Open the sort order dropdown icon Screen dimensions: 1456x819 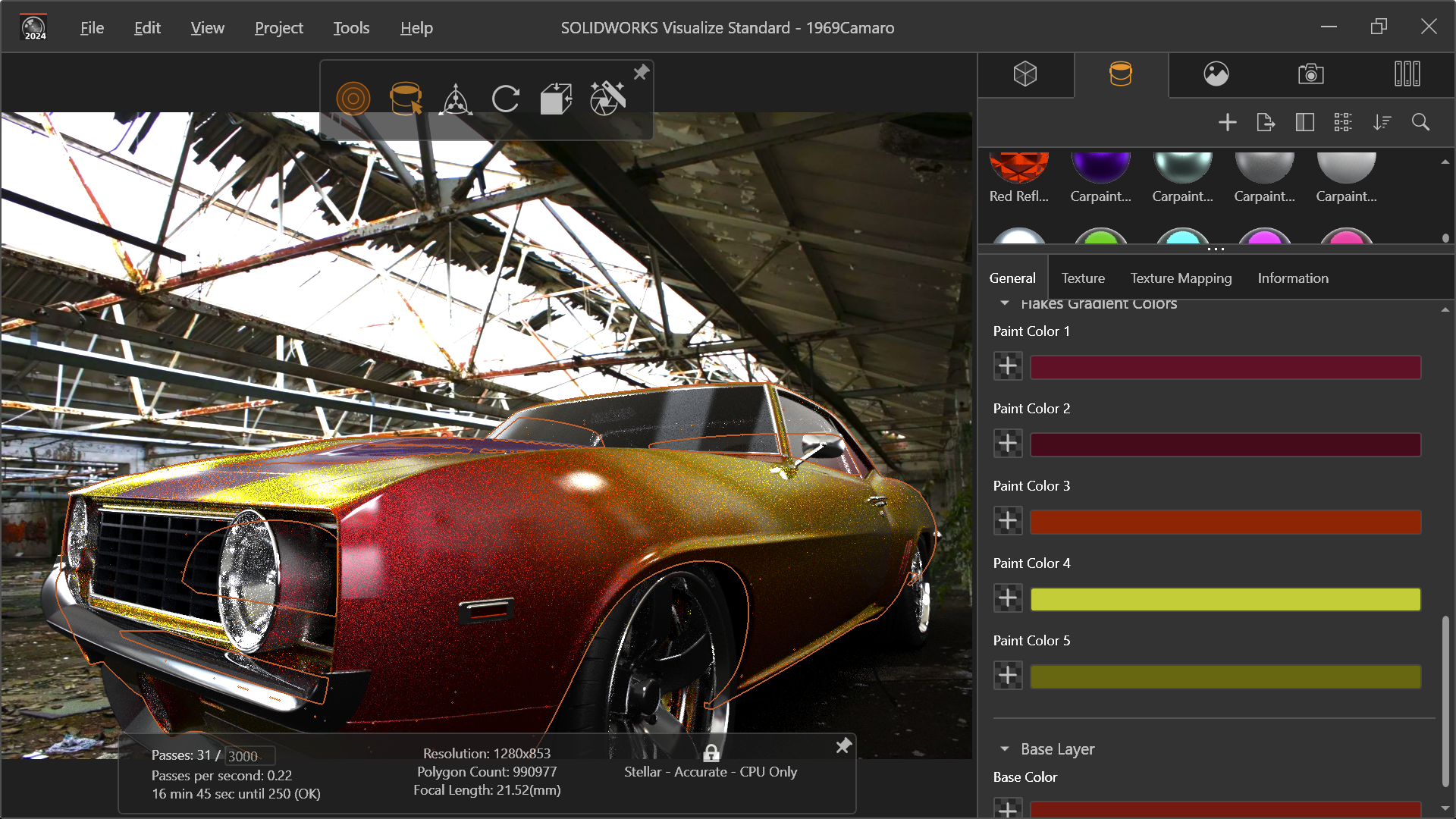pyautogui.click(x=1382, y=122)
